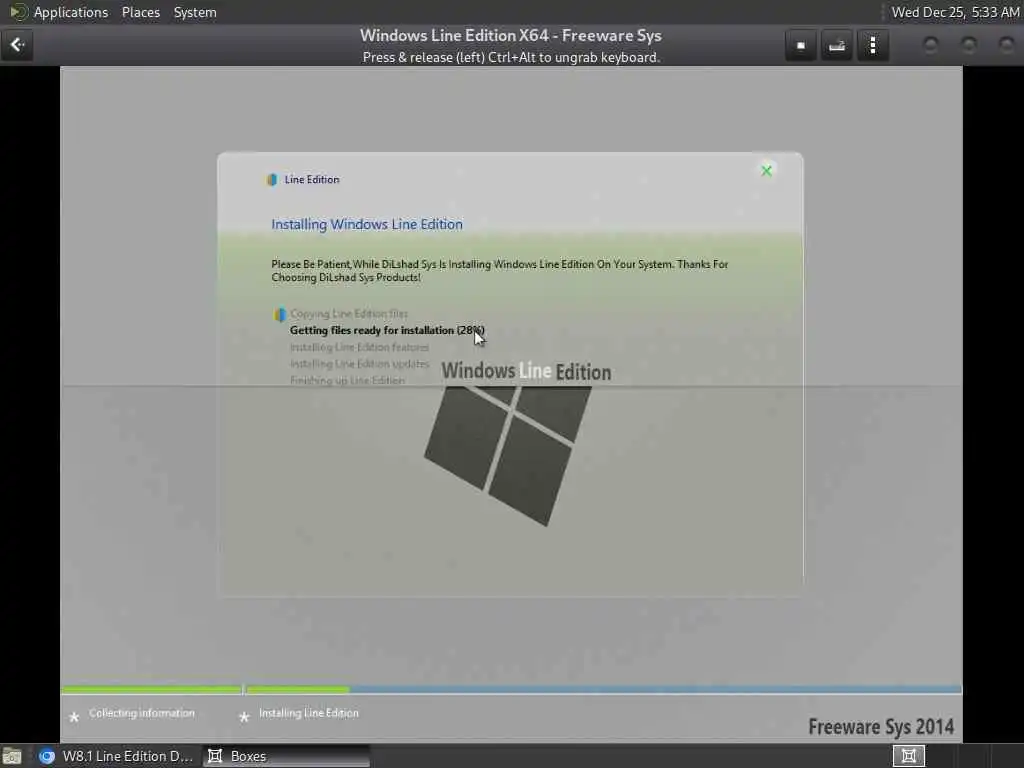This screenshot has height=768, width=1024.
Task: Open the three-dot menu in Boxes header
Action: 872,45
